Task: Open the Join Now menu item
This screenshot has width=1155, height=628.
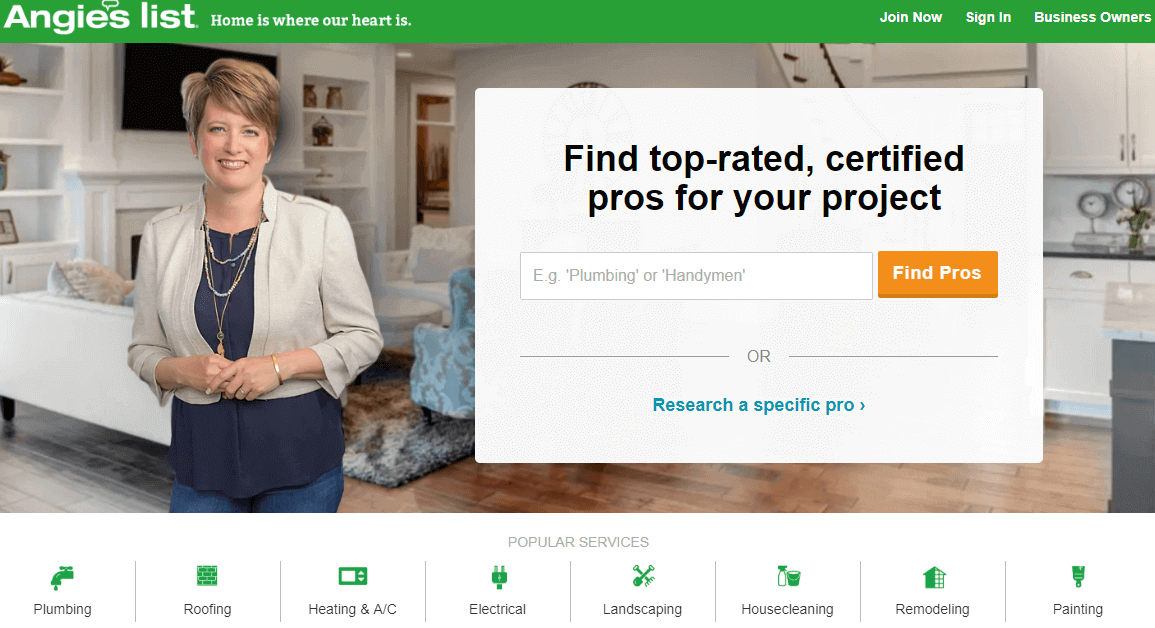Action: click(x=910, y=17)
